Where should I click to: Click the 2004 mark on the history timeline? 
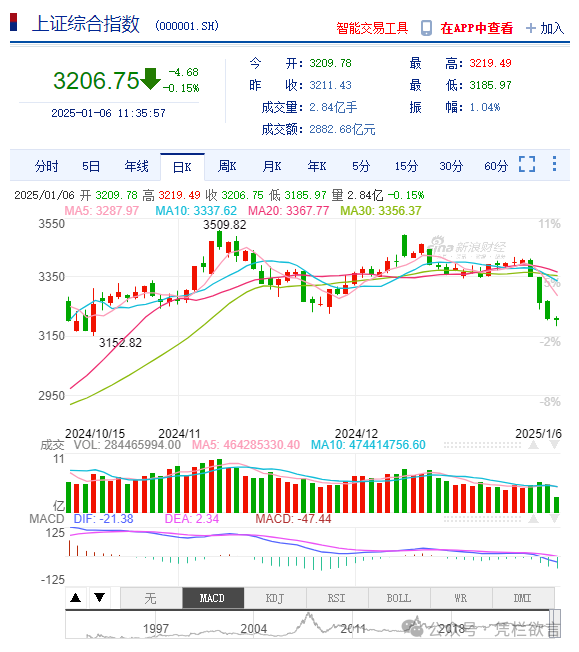(x=253, y=629)
